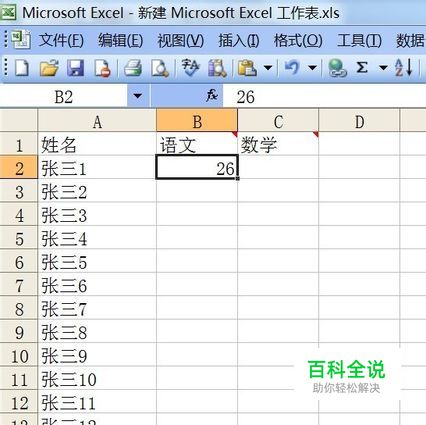Click the Save floppy disk icon
Viewport: 426px width, 425px height.
click(x=75, y=68)
